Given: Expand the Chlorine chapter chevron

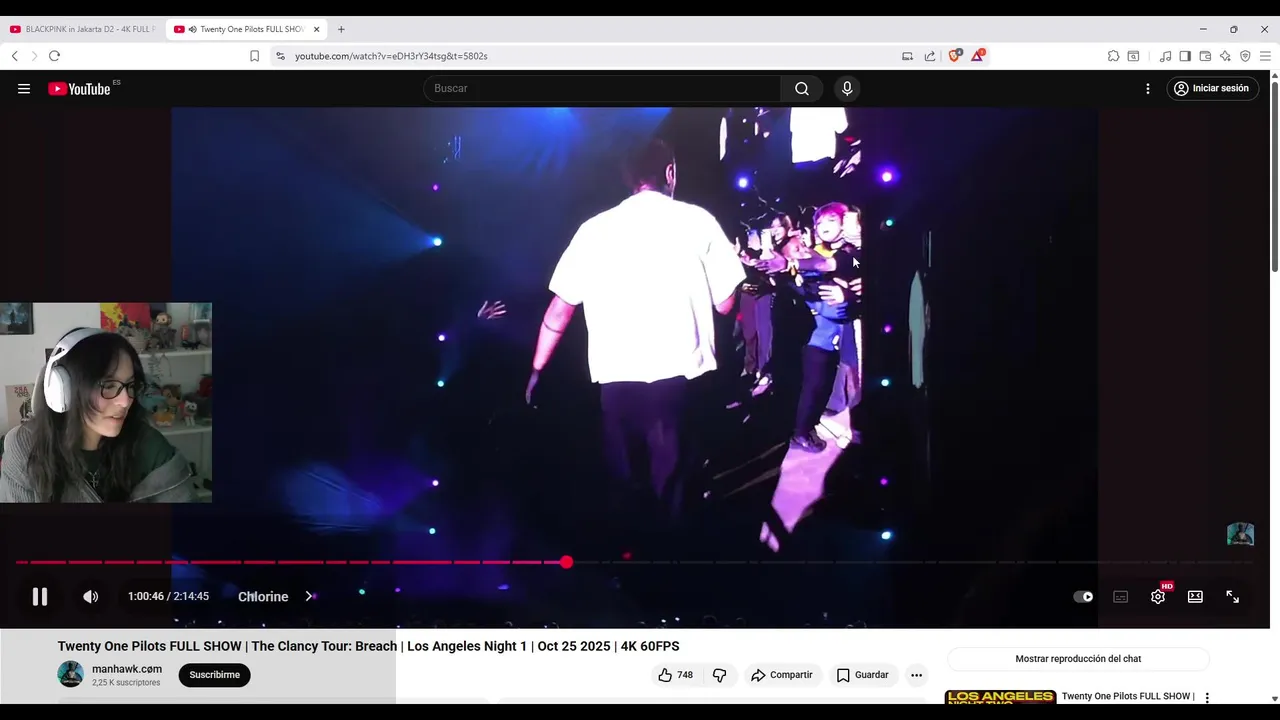Looking at the screenshot, I should pyautogui.click(x=309, y=596).
